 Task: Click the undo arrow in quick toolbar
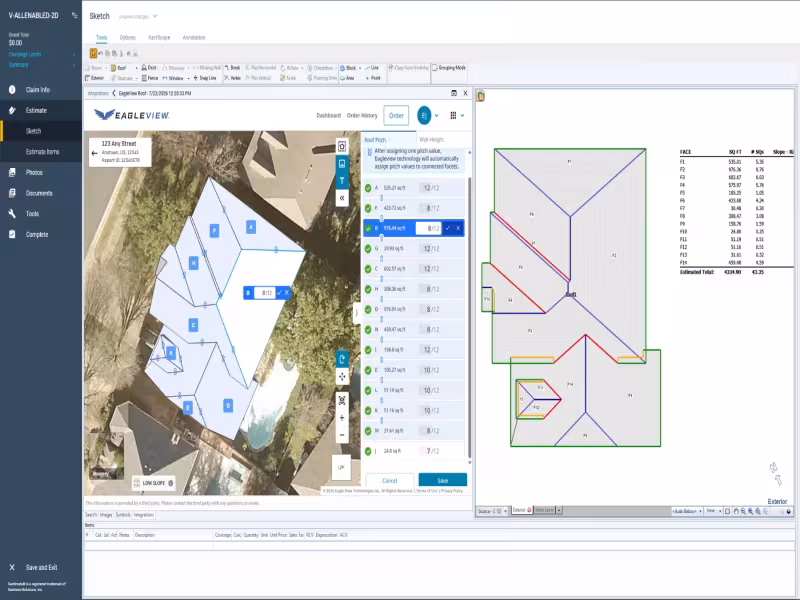pyautogui.click(x=101, y=53)
